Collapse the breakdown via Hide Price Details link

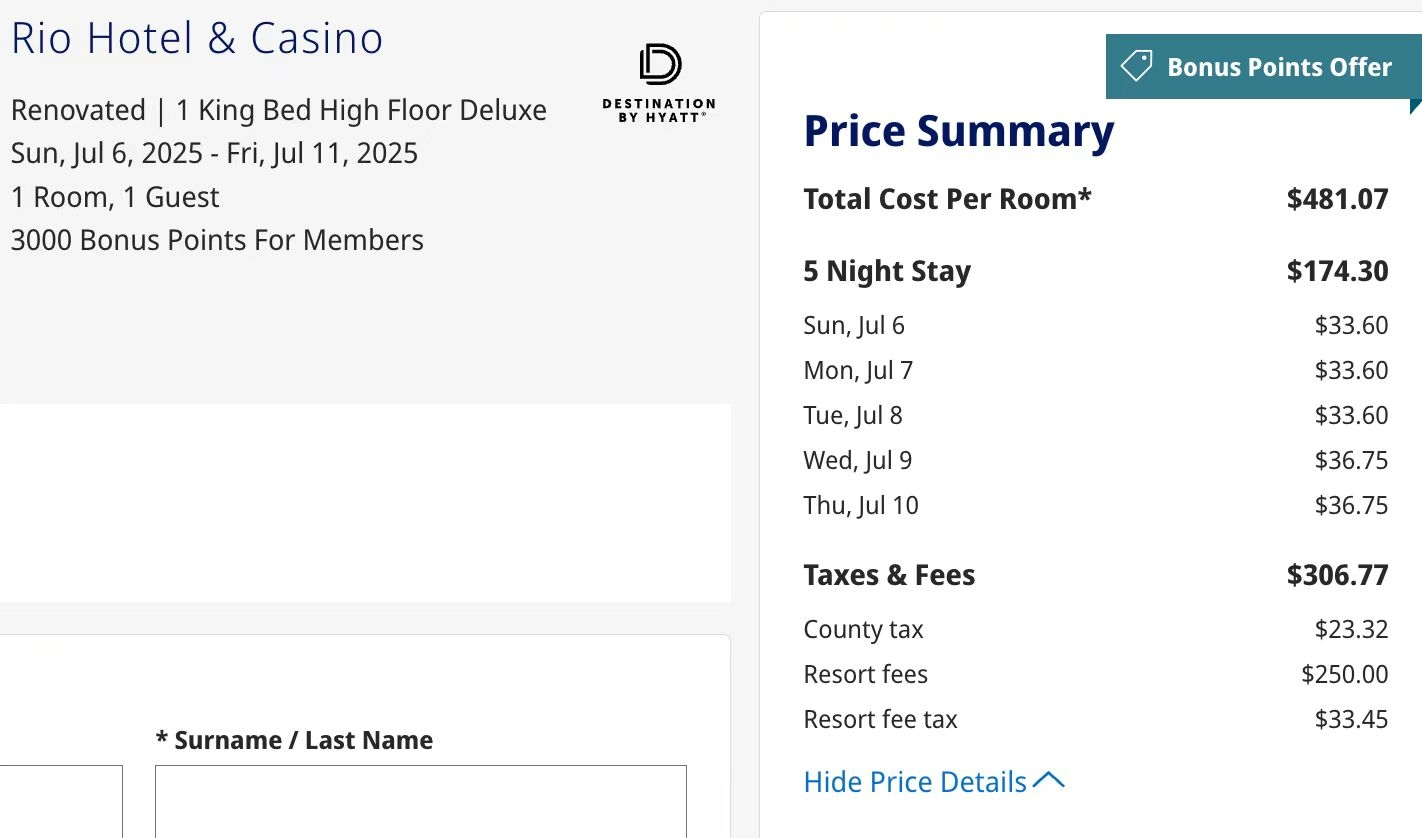(934, 782)
